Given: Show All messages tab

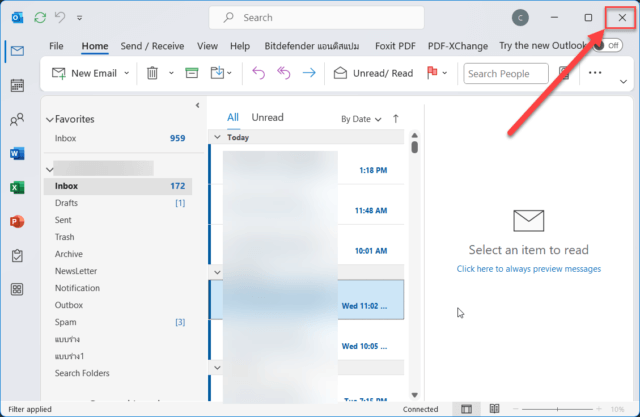Looking at the screenshot, I should (233, 118).
